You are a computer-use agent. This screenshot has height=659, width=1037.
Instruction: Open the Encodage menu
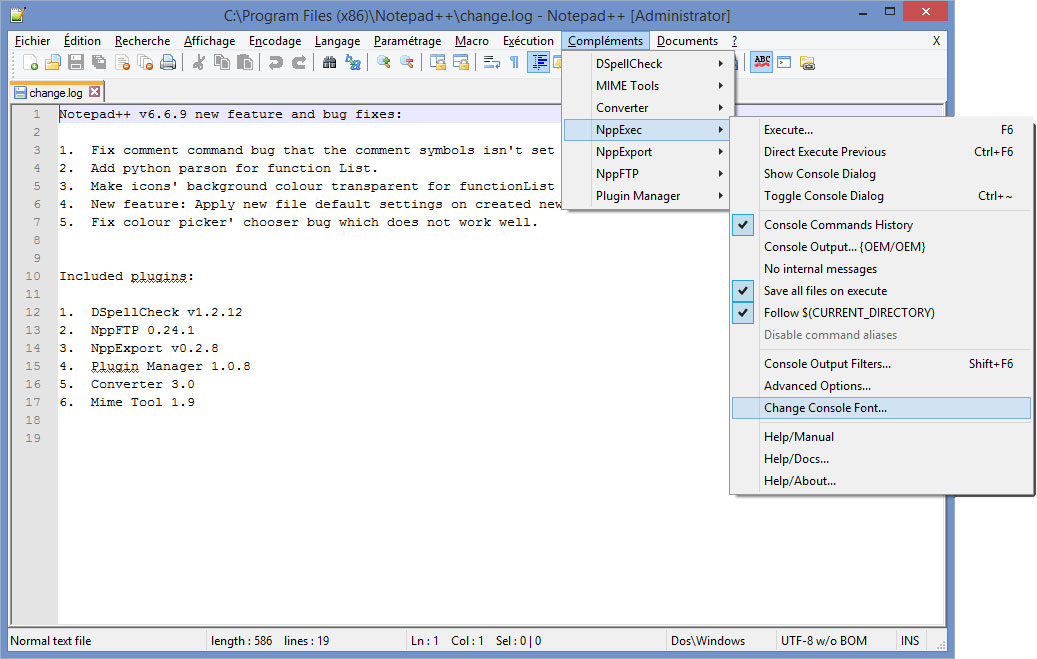(x=275, y=41)
